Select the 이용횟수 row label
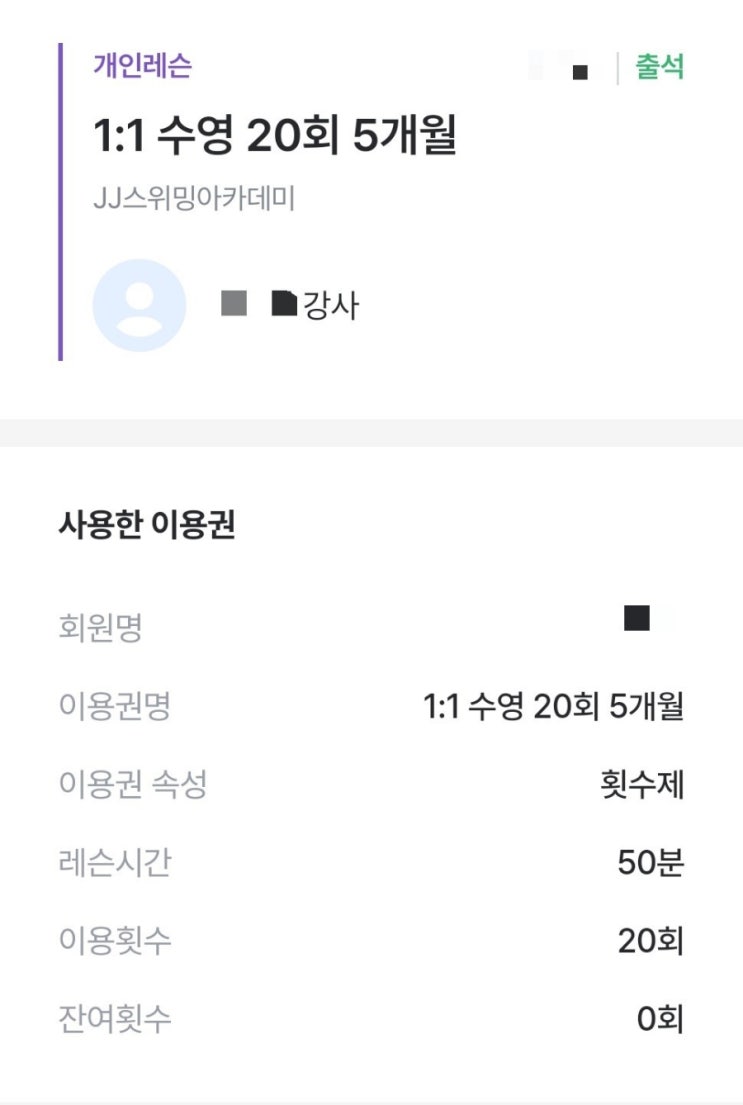 pyautogui.click(x=114, y=940)
